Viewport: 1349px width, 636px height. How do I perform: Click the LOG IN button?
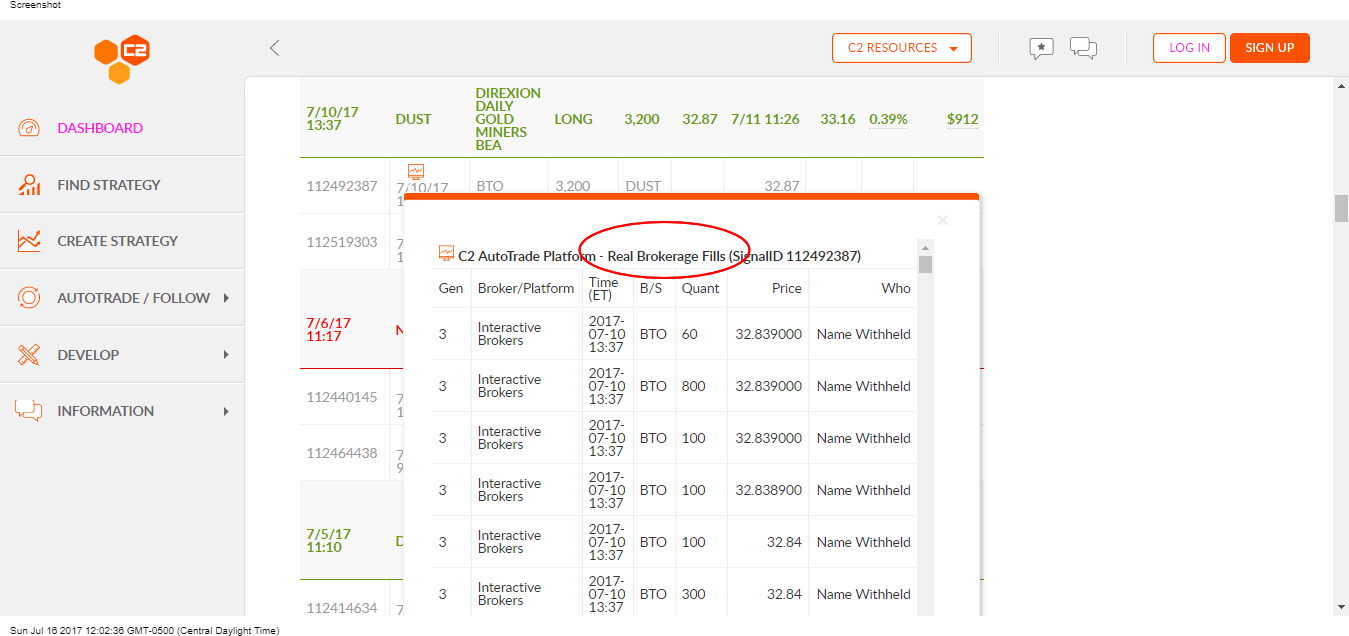(1189, 48)
